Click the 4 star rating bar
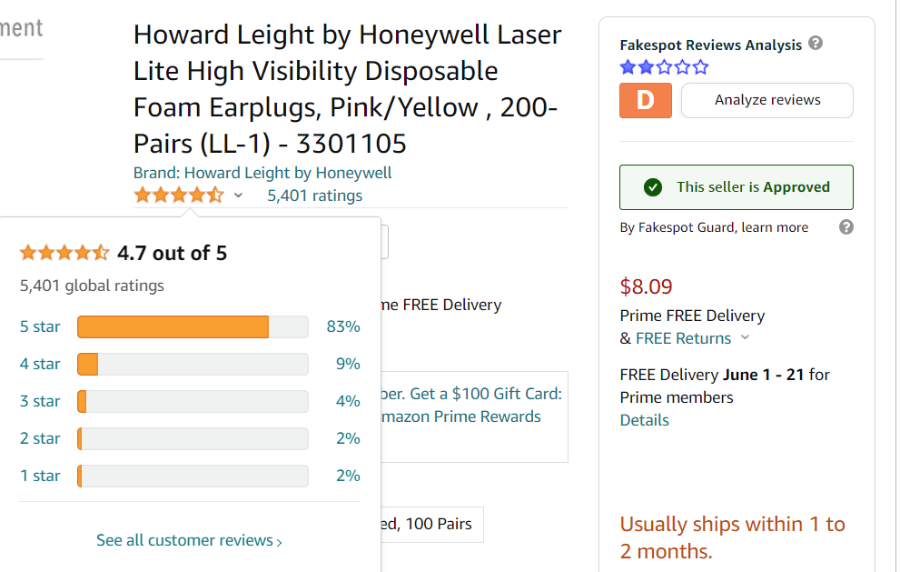Image resolution: width=900 pixels, height=572 pixels. [x=192, y=364]
